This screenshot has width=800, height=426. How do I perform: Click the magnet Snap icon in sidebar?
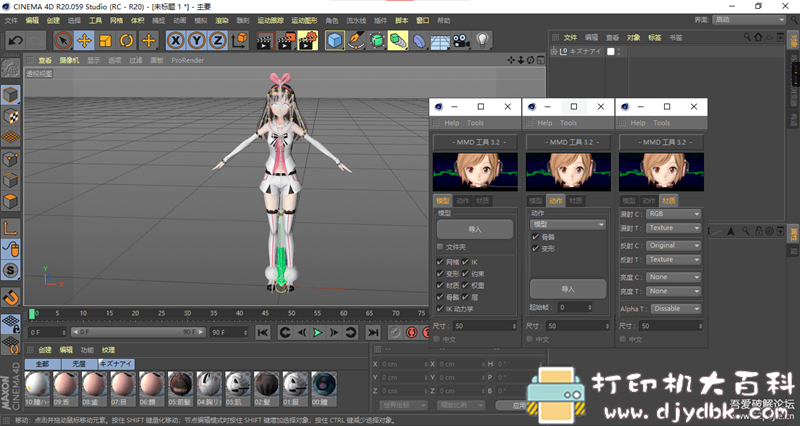point(11,297)
